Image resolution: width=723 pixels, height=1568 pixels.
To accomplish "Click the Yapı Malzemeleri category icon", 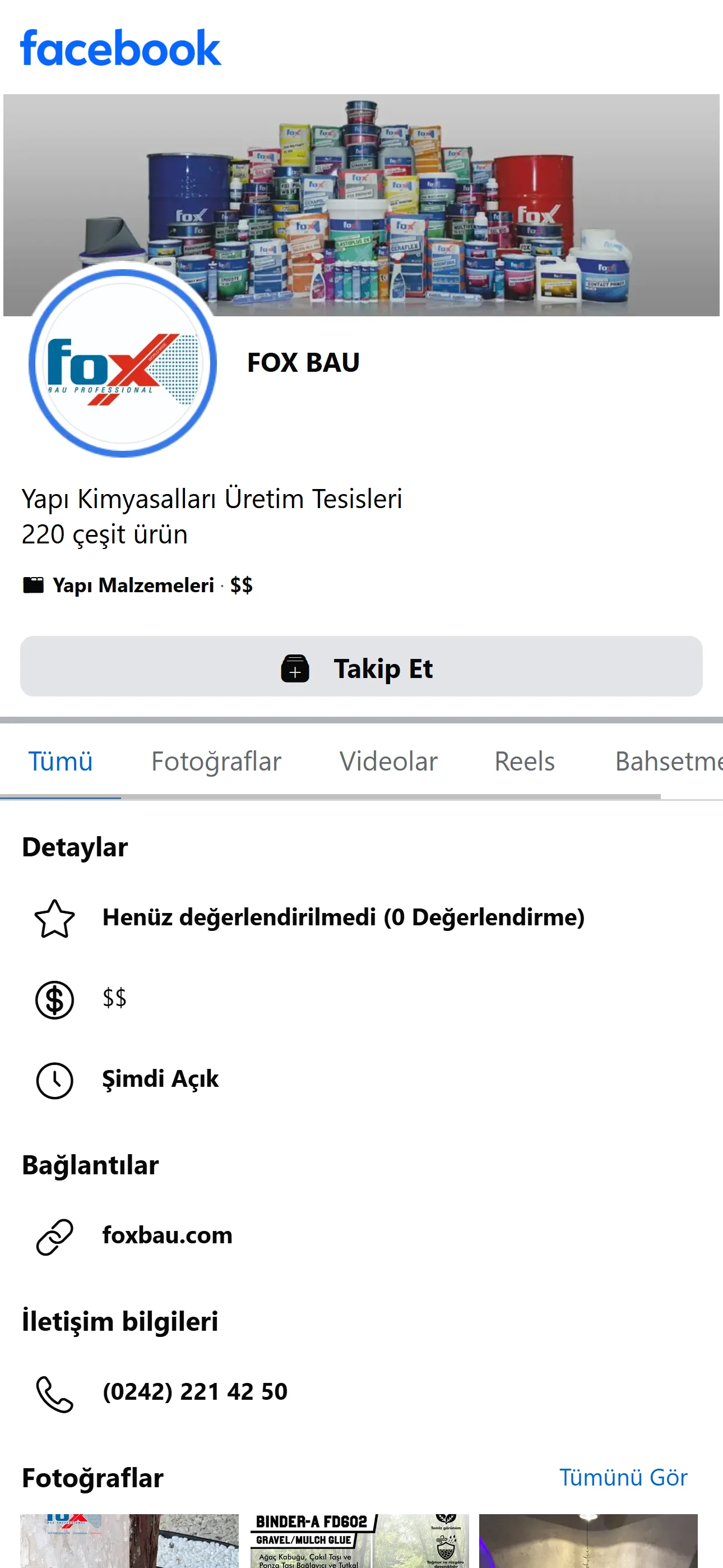I will point(34,585).
